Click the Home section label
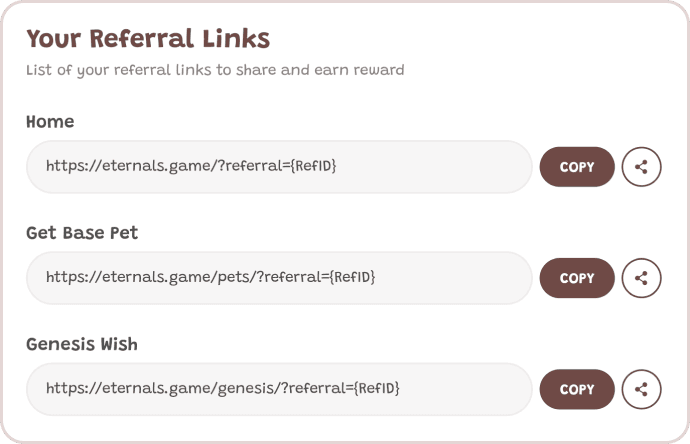 (x=50, y=121)
